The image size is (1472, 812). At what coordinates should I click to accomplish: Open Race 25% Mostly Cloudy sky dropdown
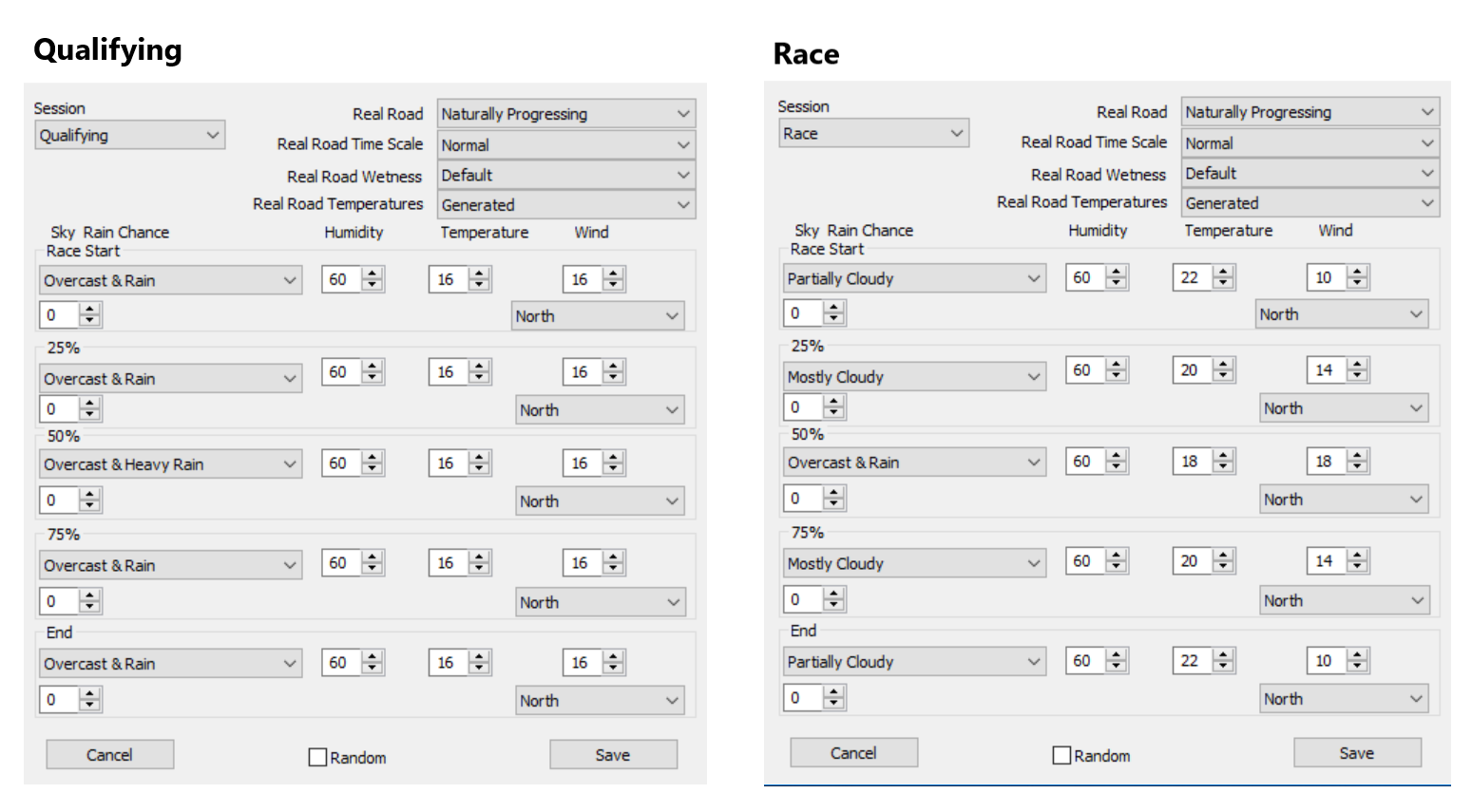[915, 376]
